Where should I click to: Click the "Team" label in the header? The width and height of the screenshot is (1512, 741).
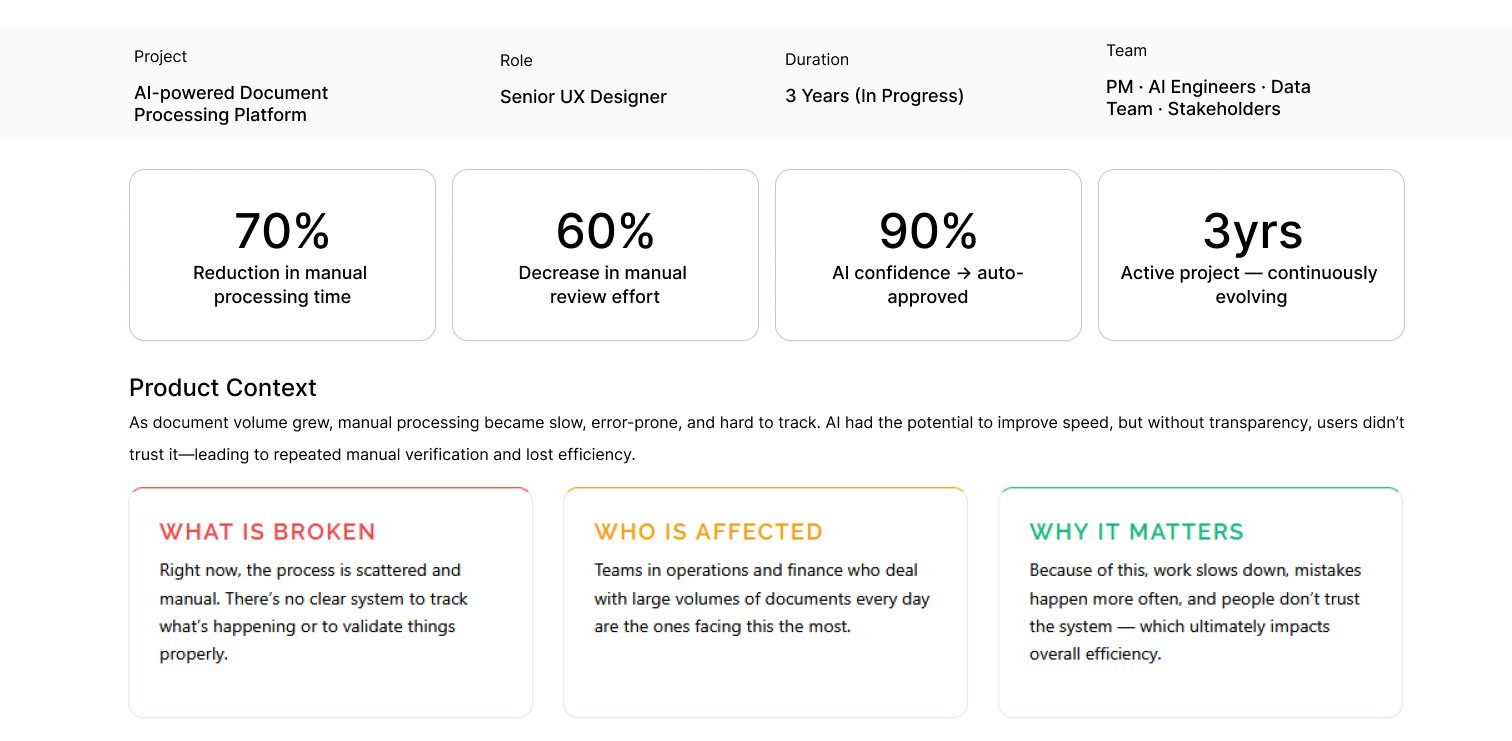point(1126,51)
